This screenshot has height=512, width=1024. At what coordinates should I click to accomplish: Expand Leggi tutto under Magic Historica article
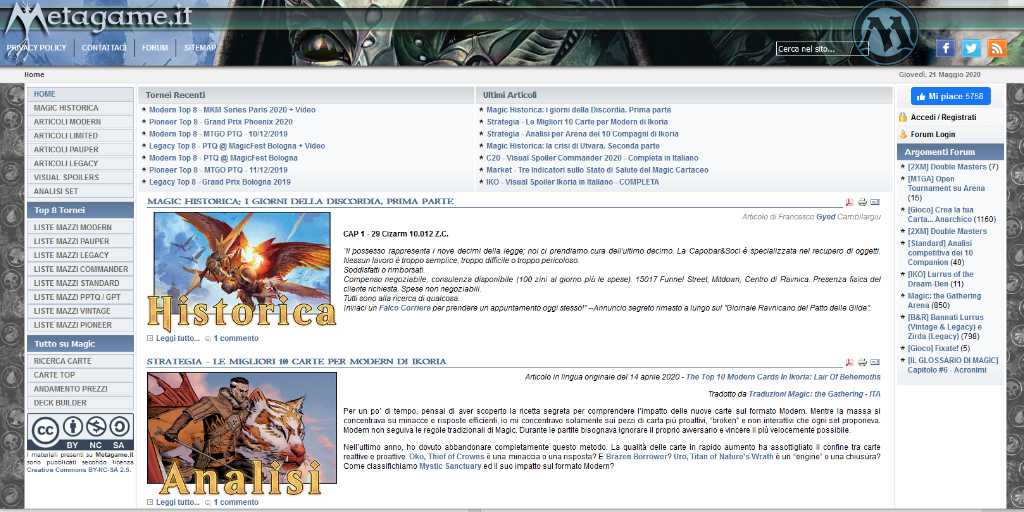178,339
